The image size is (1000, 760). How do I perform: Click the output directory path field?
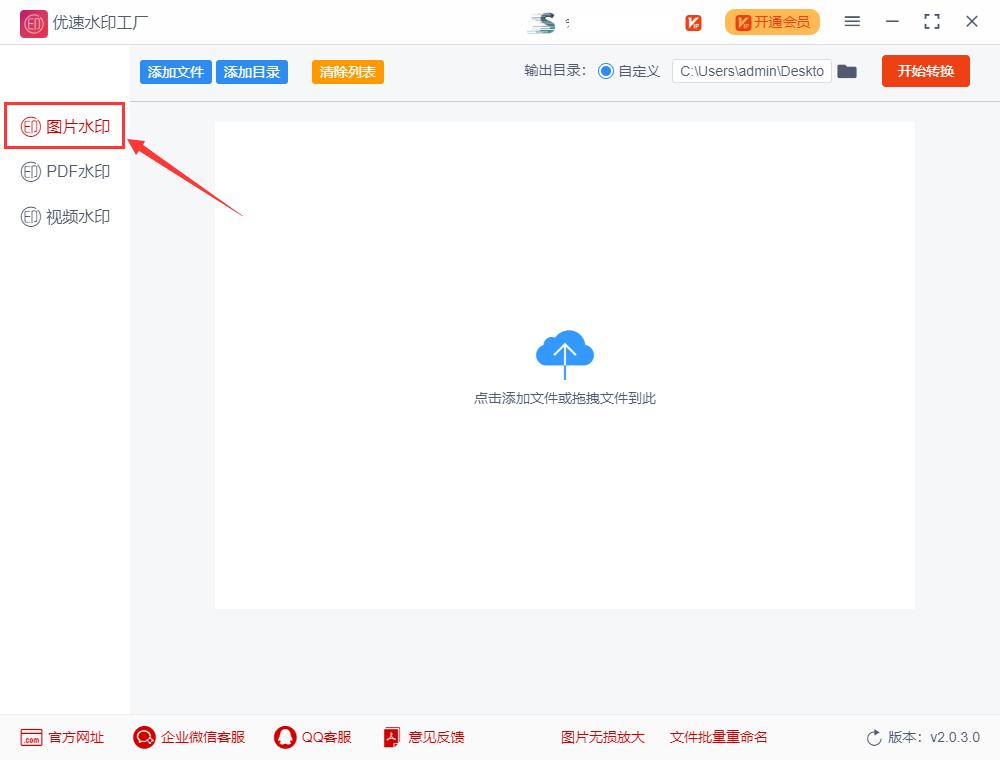click(x=752, y=71)
